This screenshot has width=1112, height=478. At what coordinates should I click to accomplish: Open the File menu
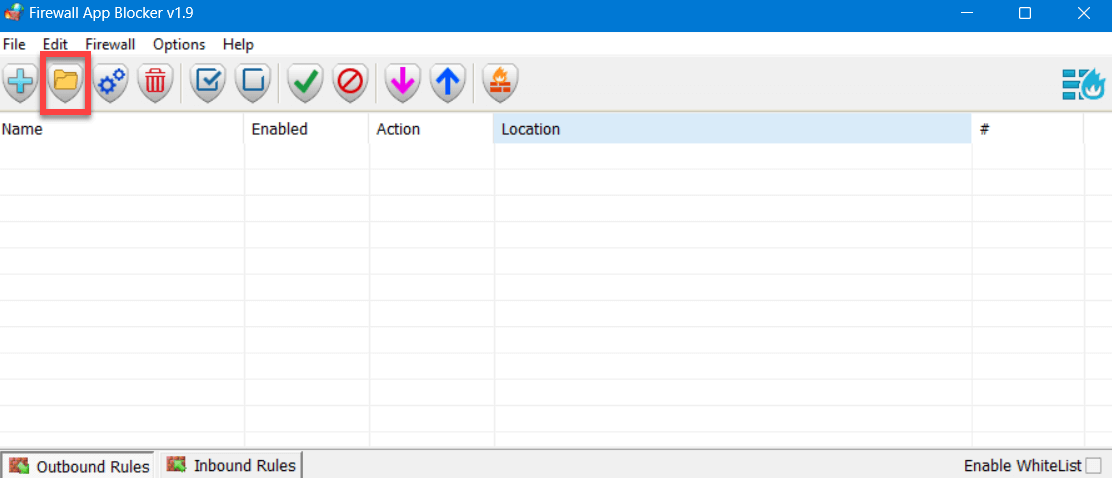pyautogui.click(x=14, y=44)
